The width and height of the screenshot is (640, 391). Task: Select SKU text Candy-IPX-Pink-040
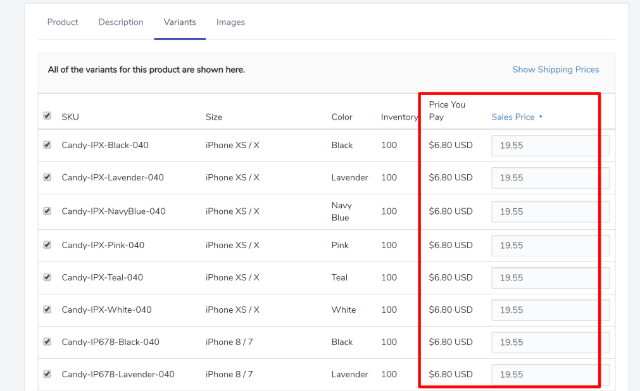coord(103,245)
